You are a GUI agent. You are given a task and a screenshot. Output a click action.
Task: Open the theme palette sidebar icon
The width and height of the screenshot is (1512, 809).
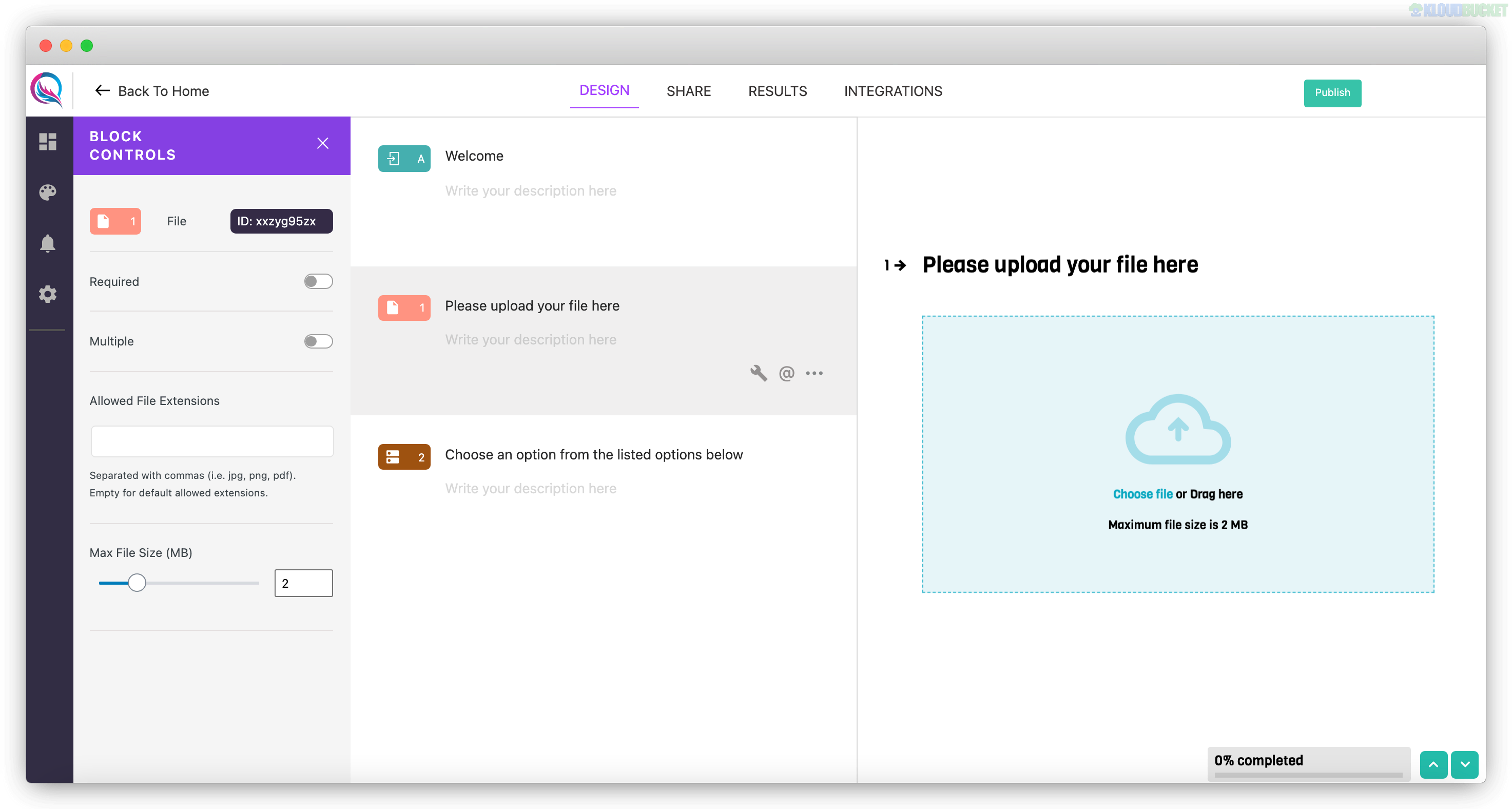tap(48, 192)
